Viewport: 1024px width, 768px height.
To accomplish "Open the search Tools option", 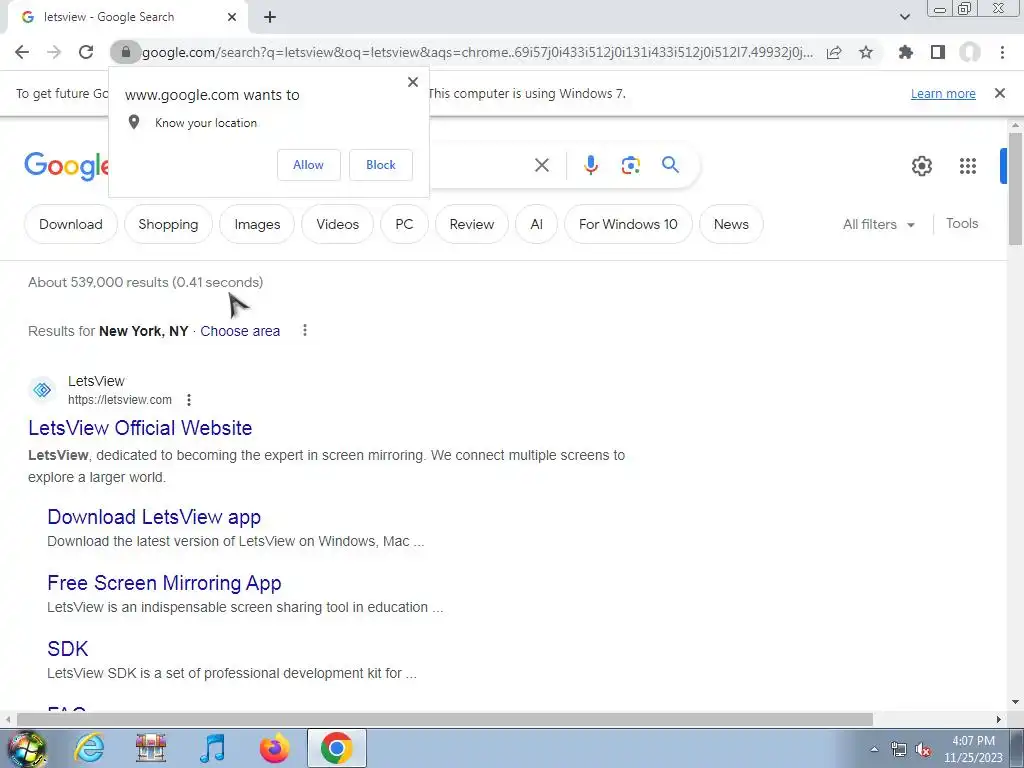I will click(x=962, y=223).
